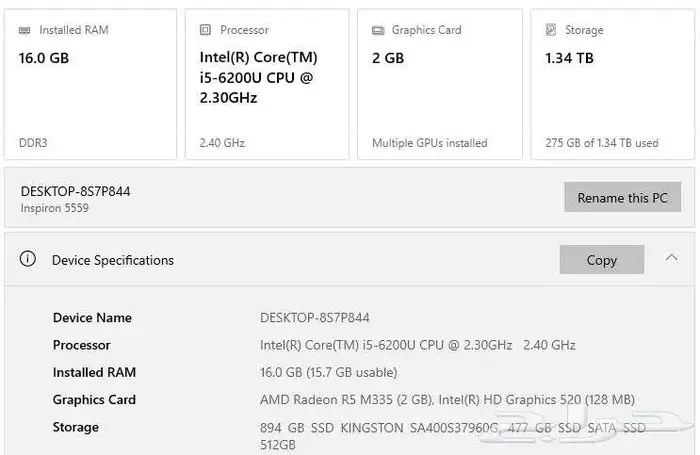The height and width of the screenshot is (455, 700).
Task: Click the Storage drive icon
Action: (551, 30)
